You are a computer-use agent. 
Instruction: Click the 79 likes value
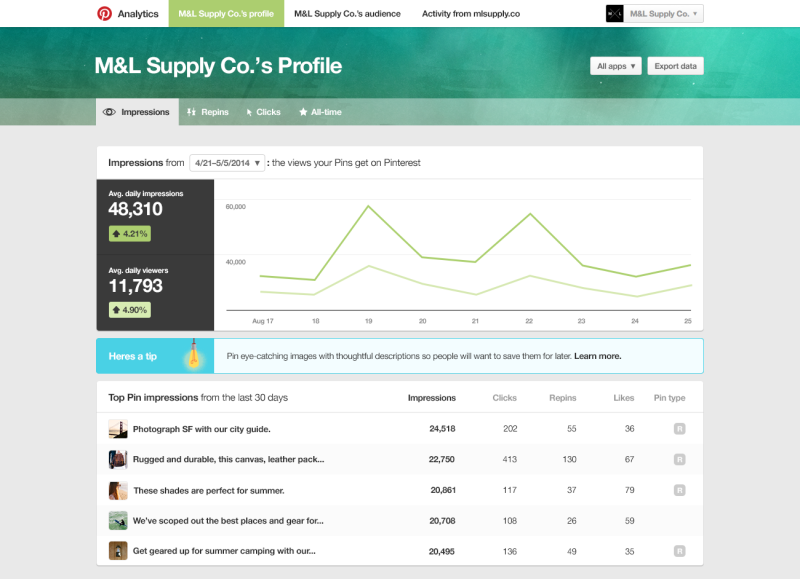pos(630,490)
